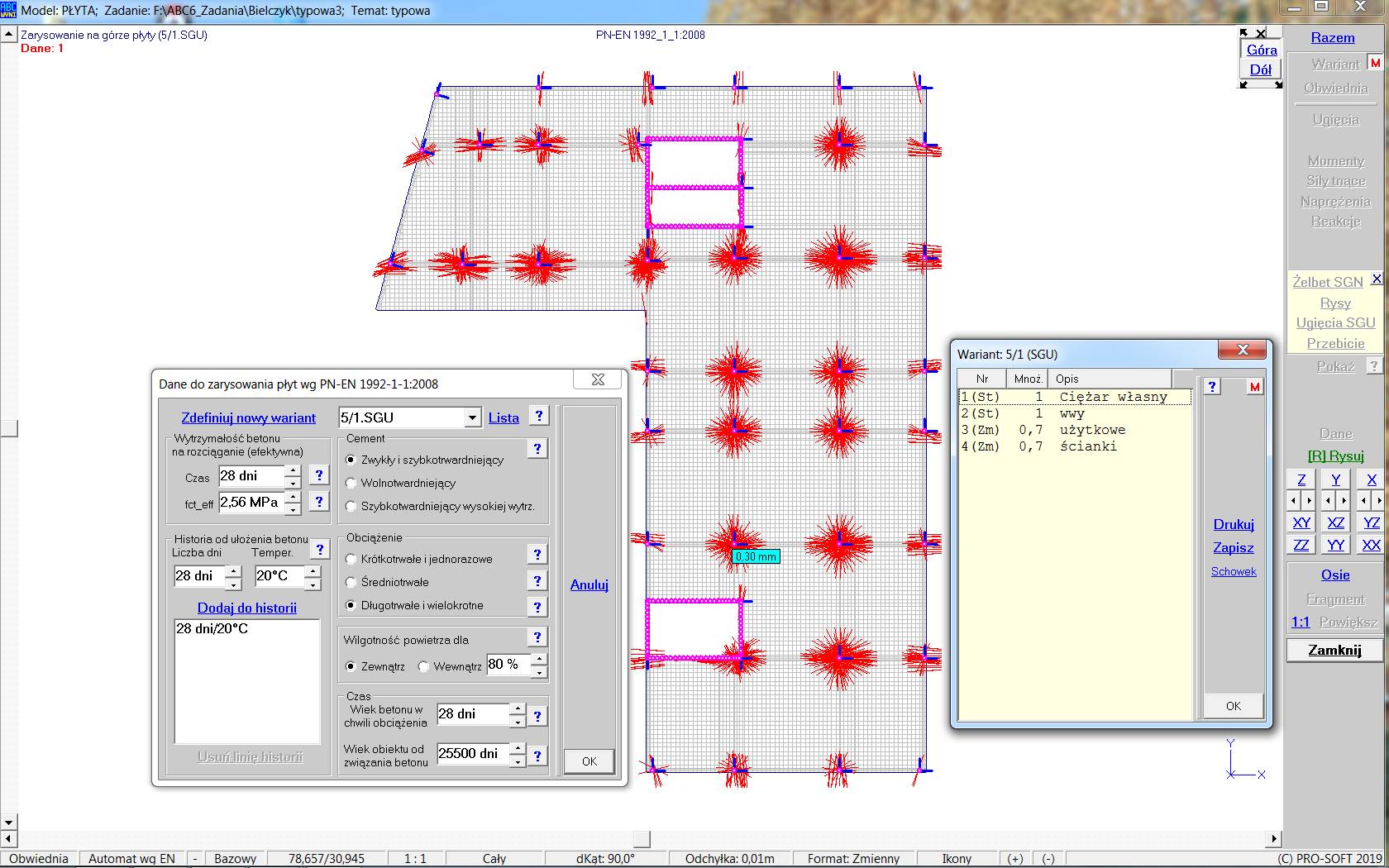Click the red M icon in Wariant dialog
Viewport: 1389px width, 868px height.
click(1254, 387)
